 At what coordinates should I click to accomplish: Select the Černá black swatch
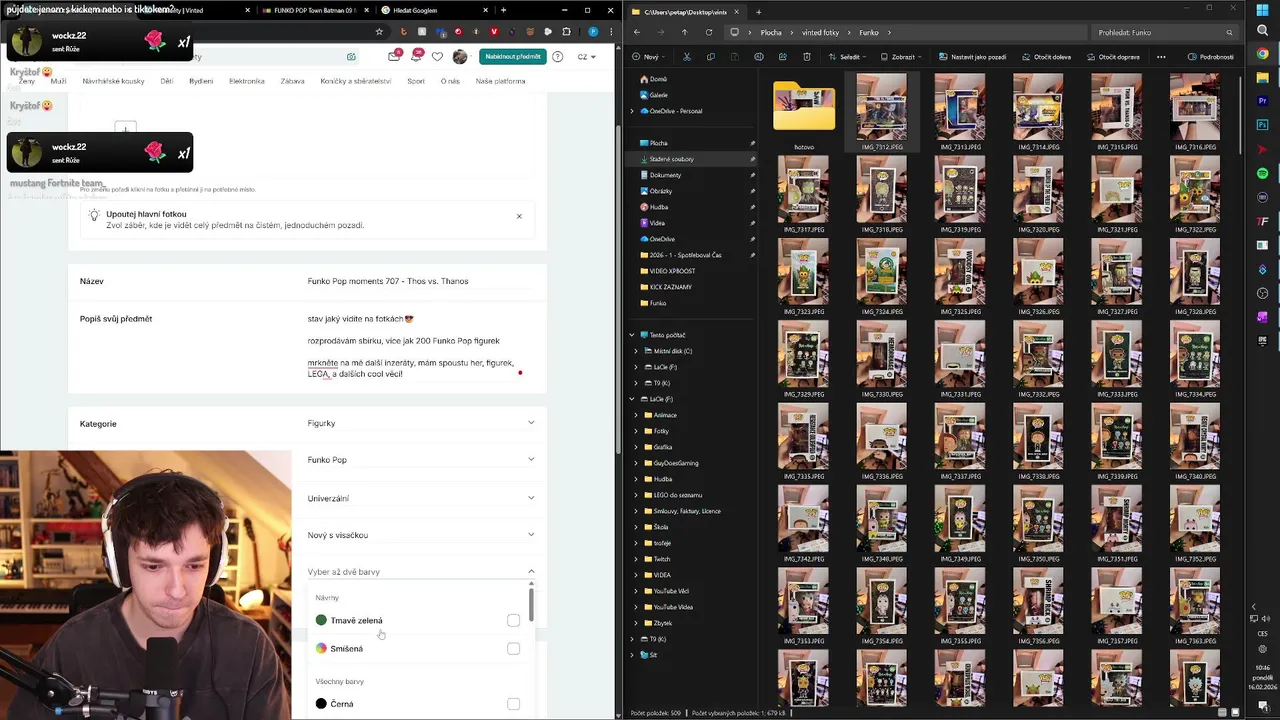[x=321, y=704]
